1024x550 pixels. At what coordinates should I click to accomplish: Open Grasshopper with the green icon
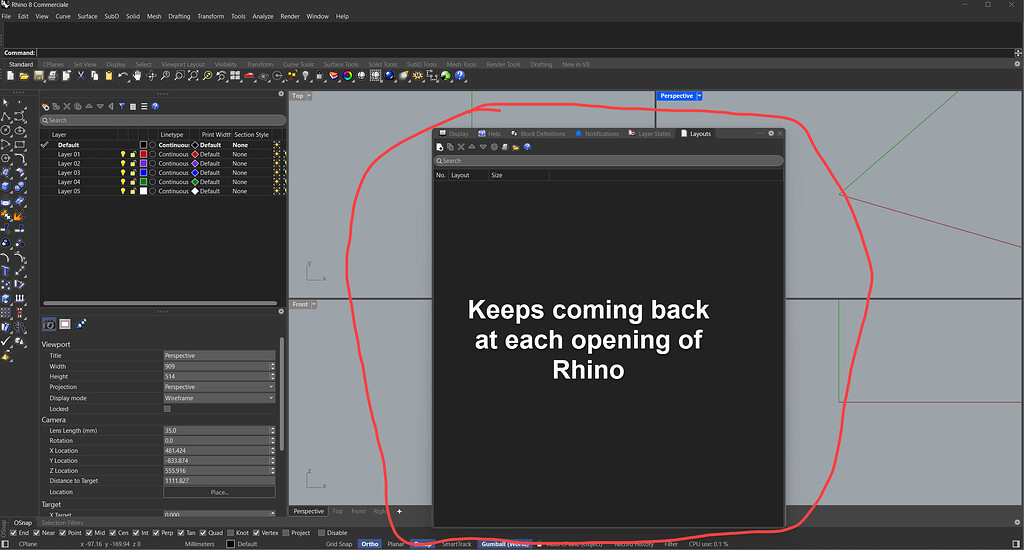445,76
